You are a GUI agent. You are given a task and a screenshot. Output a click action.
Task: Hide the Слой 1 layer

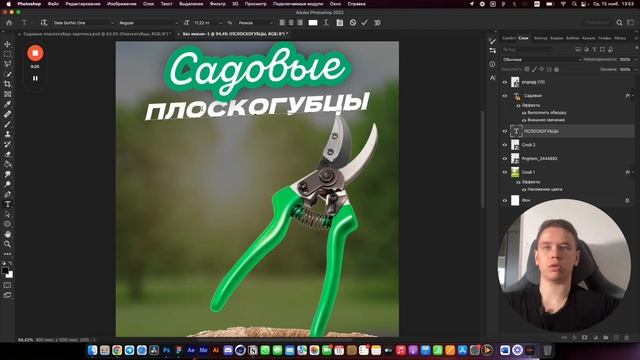[505, 172]
